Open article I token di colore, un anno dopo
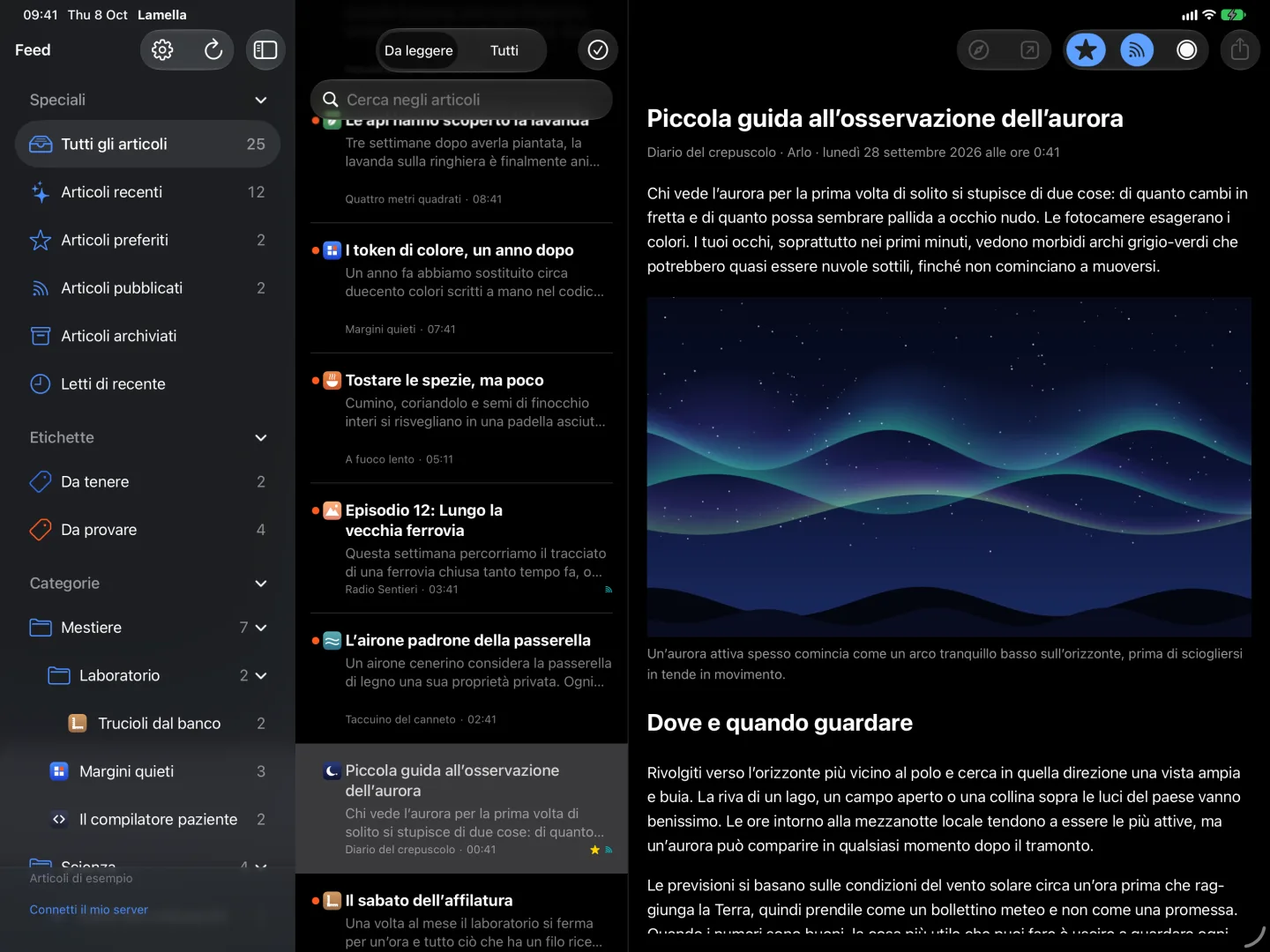This screenshot has height=952, width=1270. [x=461, y=288]
